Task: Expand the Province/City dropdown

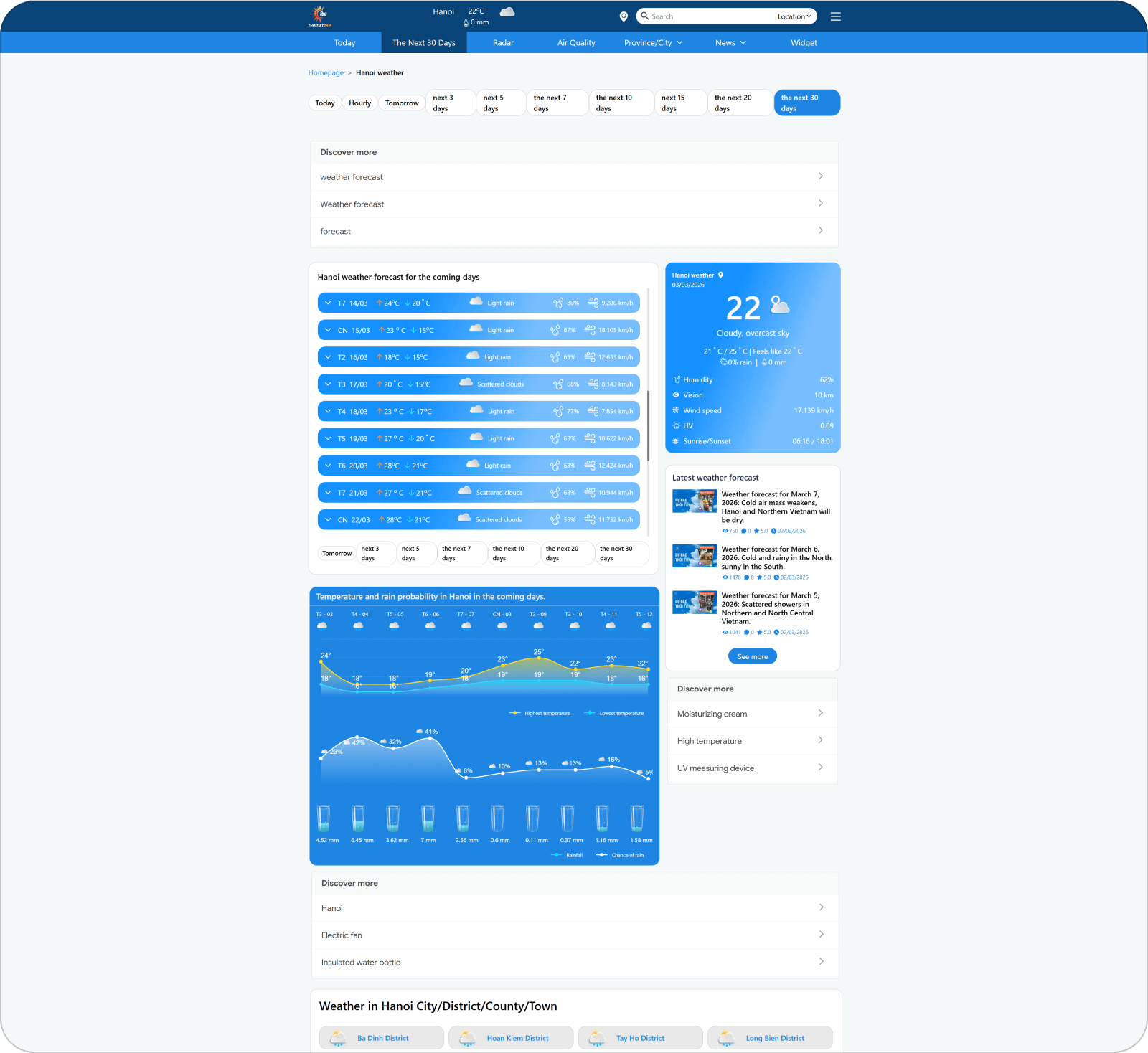Action: 652,42
